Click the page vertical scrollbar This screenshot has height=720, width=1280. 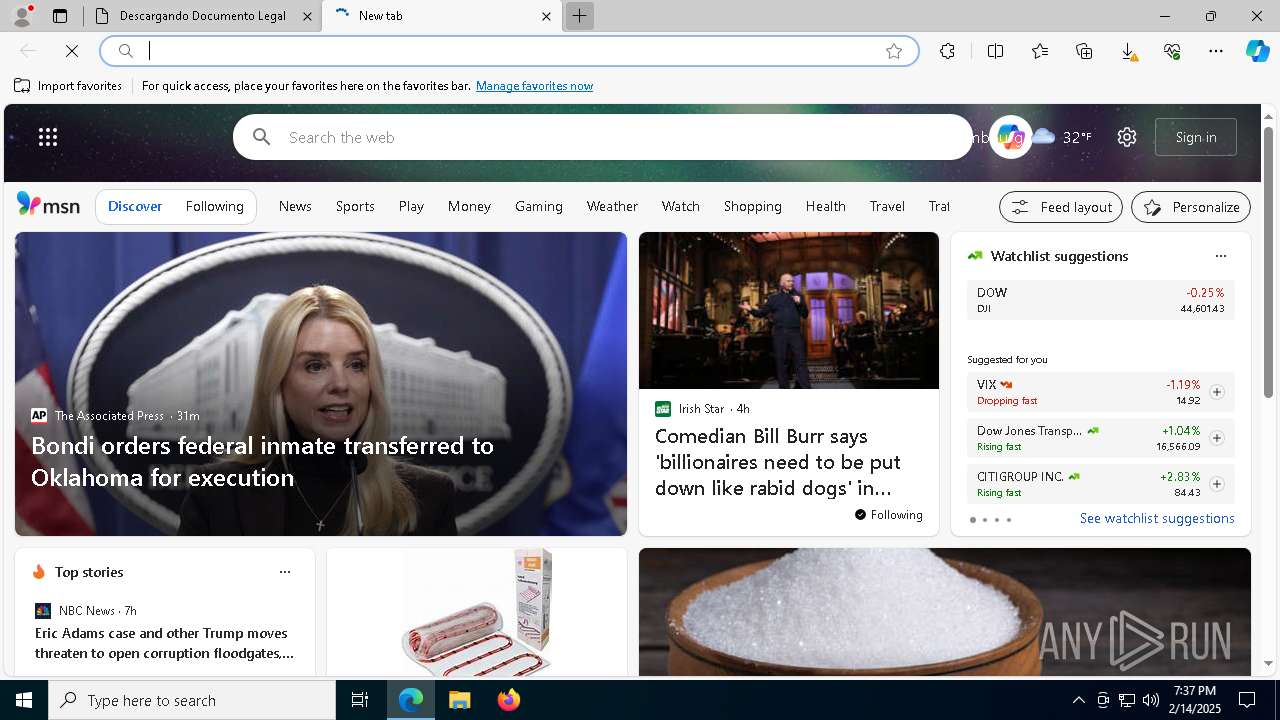pyautogui.click(x=1268, y=262)
